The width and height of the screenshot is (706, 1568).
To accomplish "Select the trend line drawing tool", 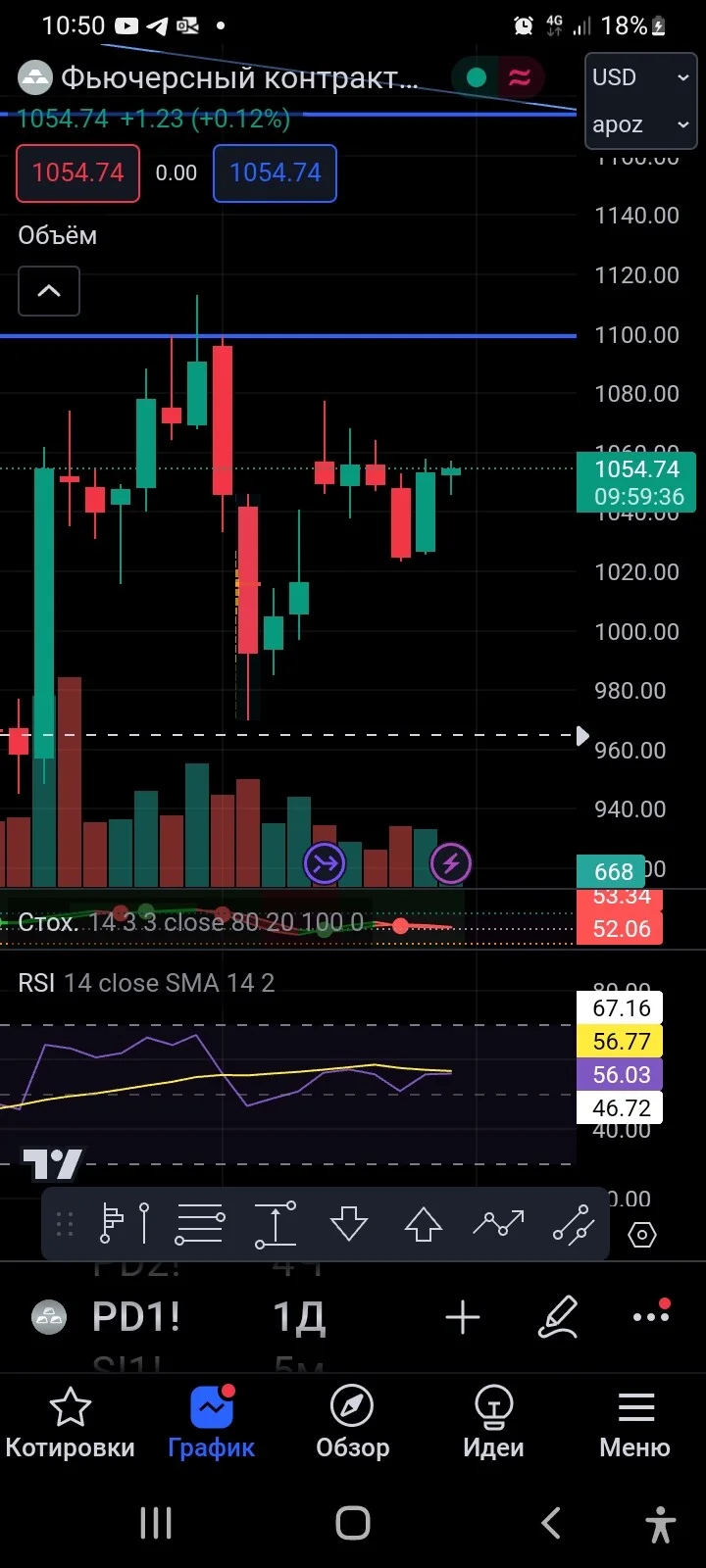I will (x=574, y=1224).
